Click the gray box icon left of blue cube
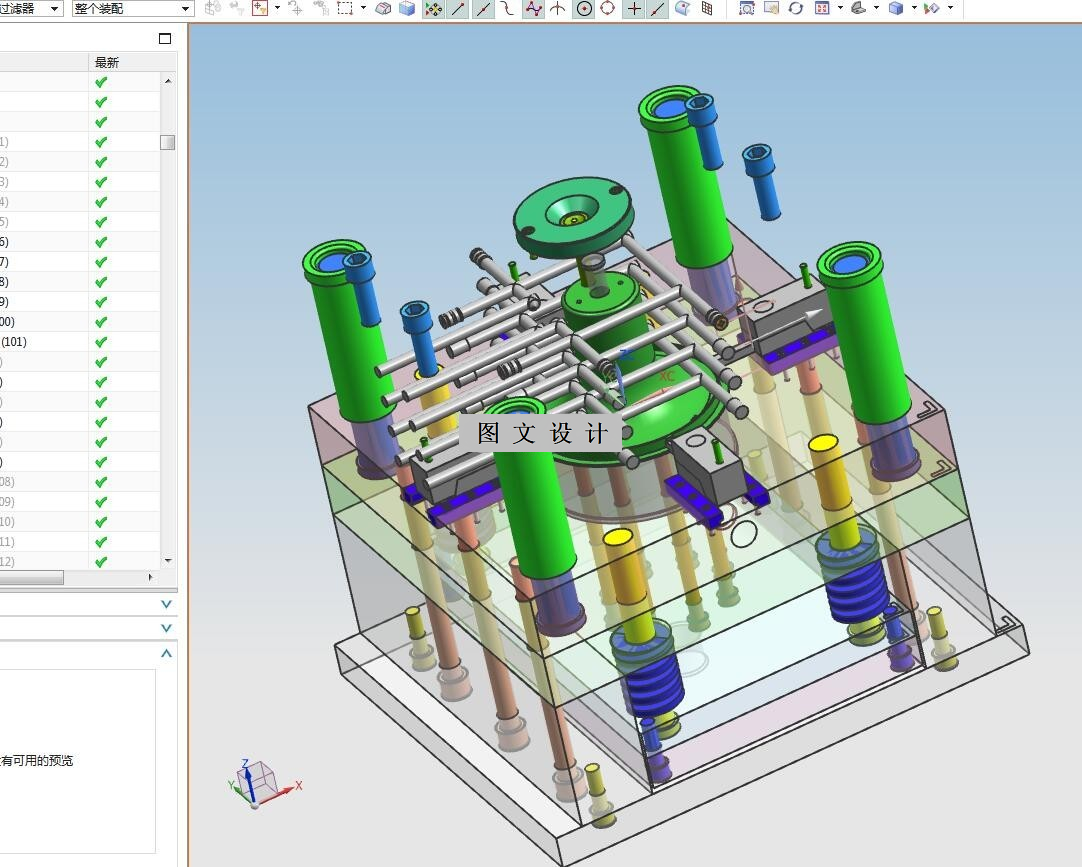1082x867 pixels. (384, 8)
